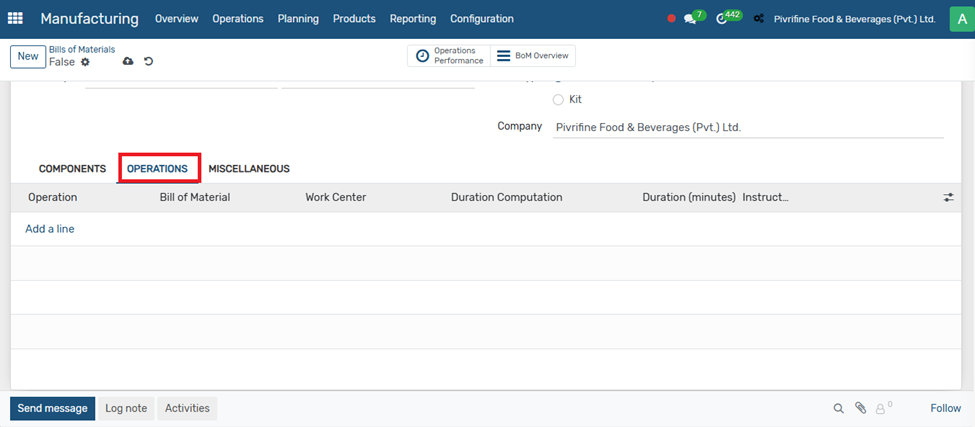Click the gear actions icon beside False
The image size is (975, 427).
coord(85,63)
